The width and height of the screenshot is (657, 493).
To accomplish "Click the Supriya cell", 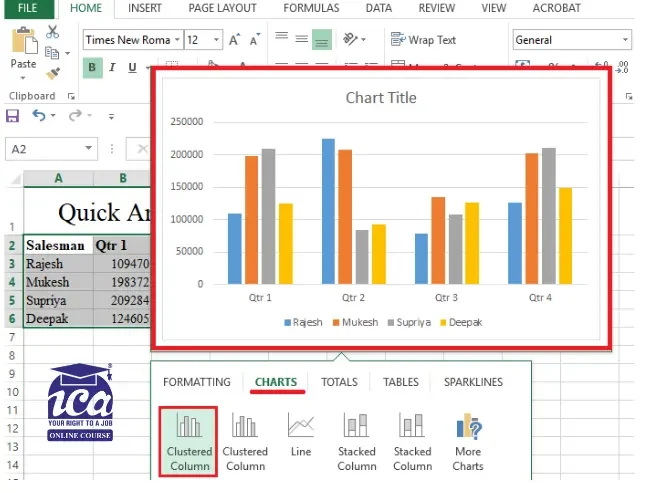I will coord(58,300).
